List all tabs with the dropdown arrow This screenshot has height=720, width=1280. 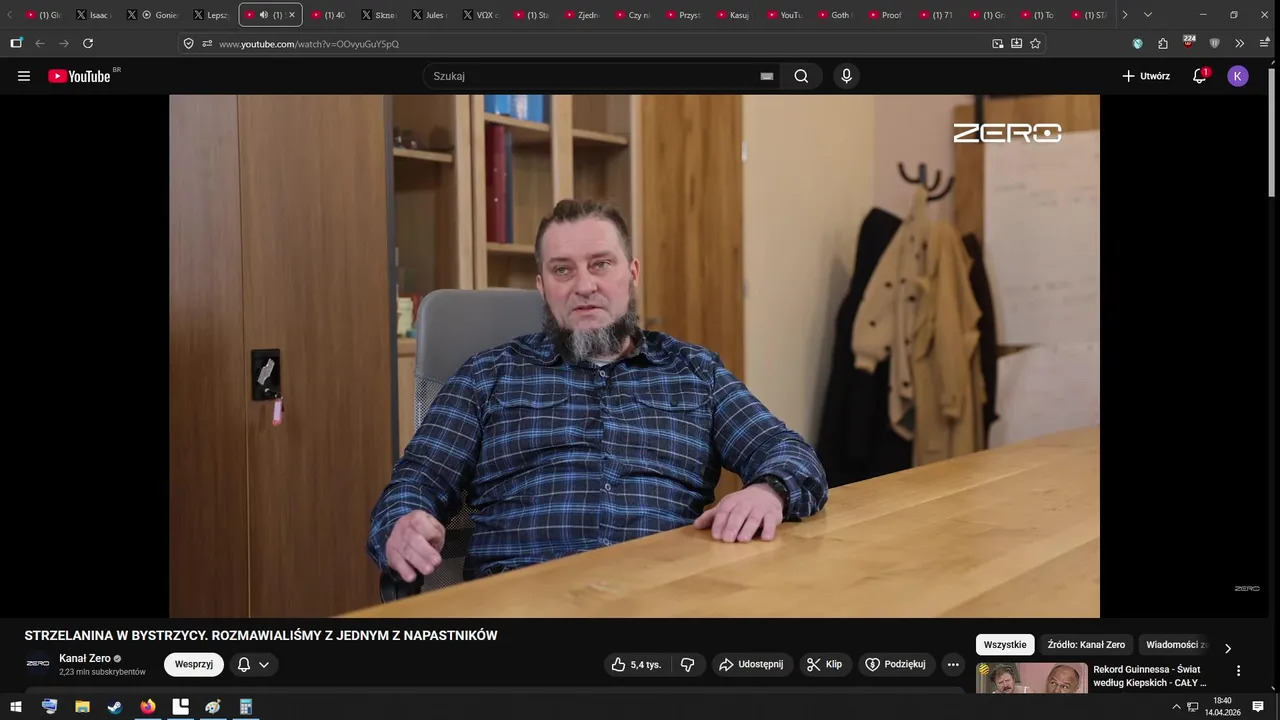[x=1147, y=15]
